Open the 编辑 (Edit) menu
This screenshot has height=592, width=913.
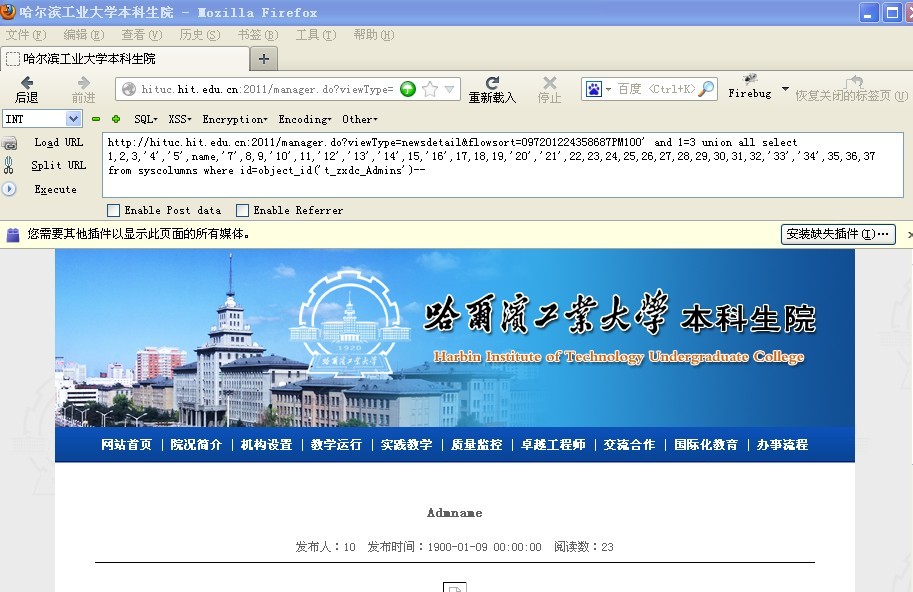click(x=84, y=35)
